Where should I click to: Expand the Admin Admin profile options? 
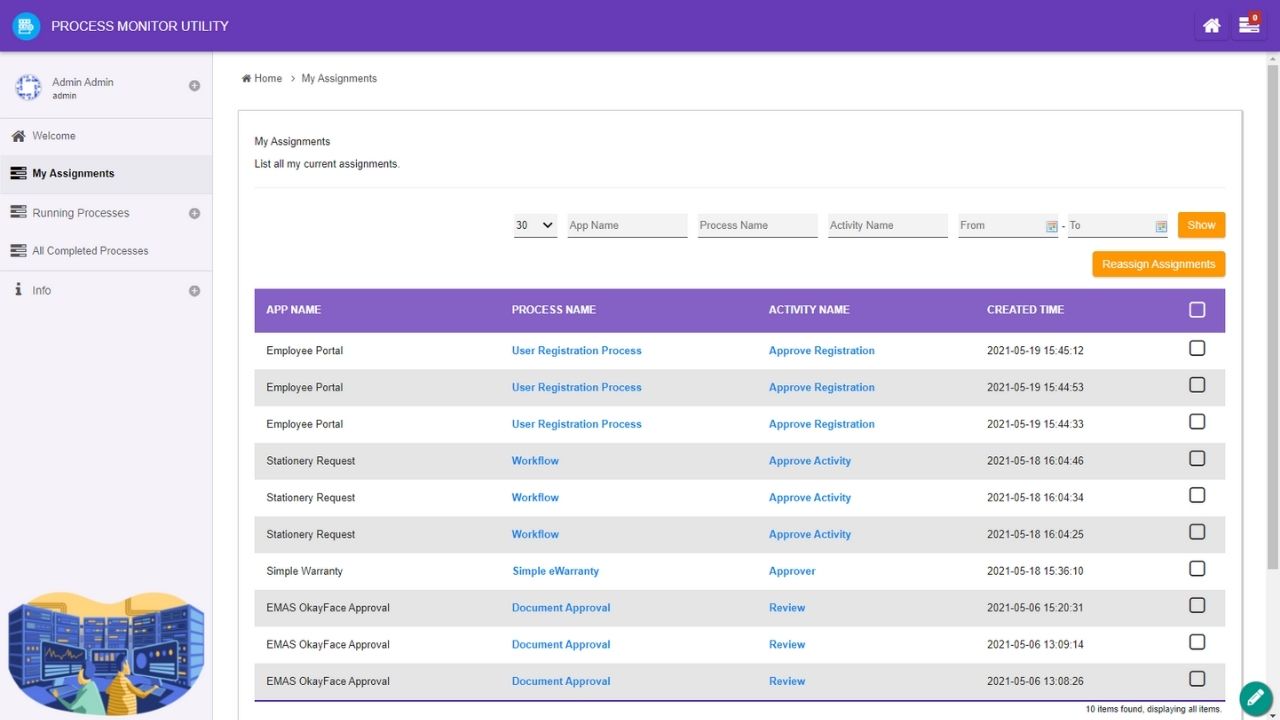tap(195, 86)
